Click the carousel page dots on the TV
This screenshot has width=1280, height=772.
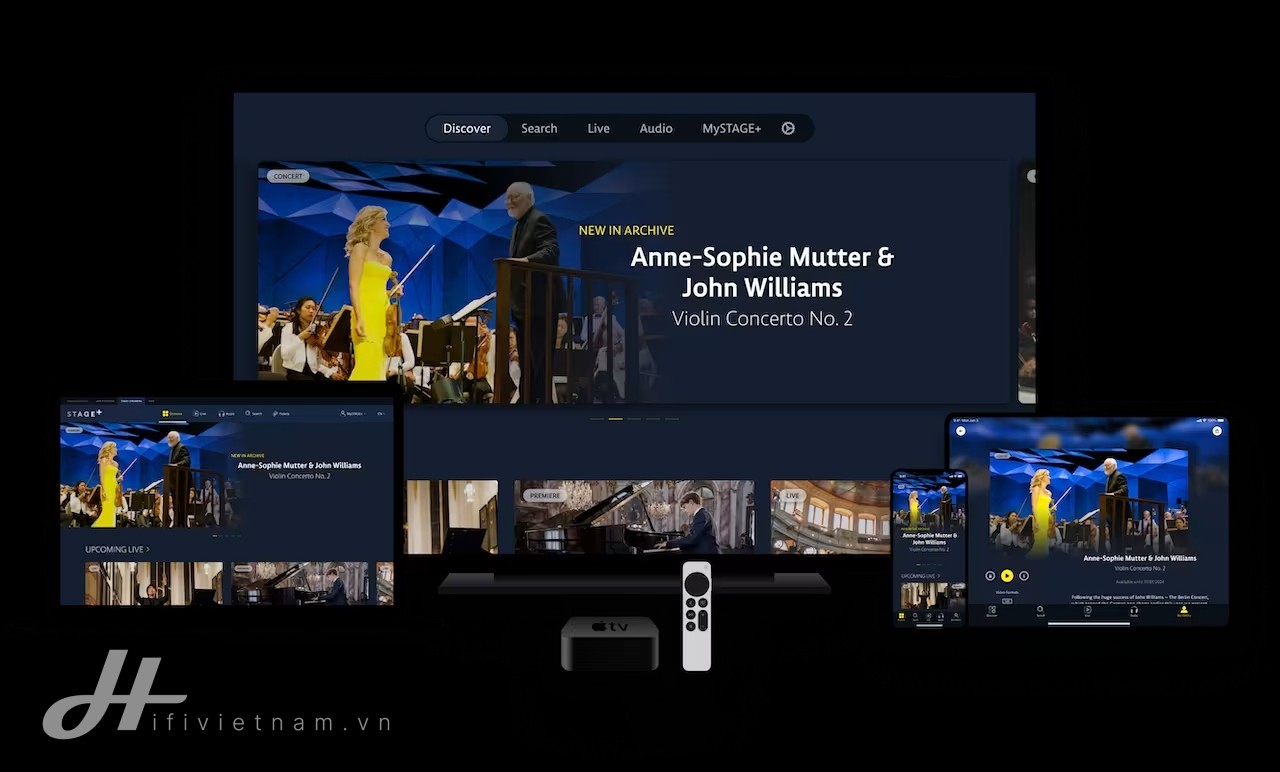click(x=634, y=419)
